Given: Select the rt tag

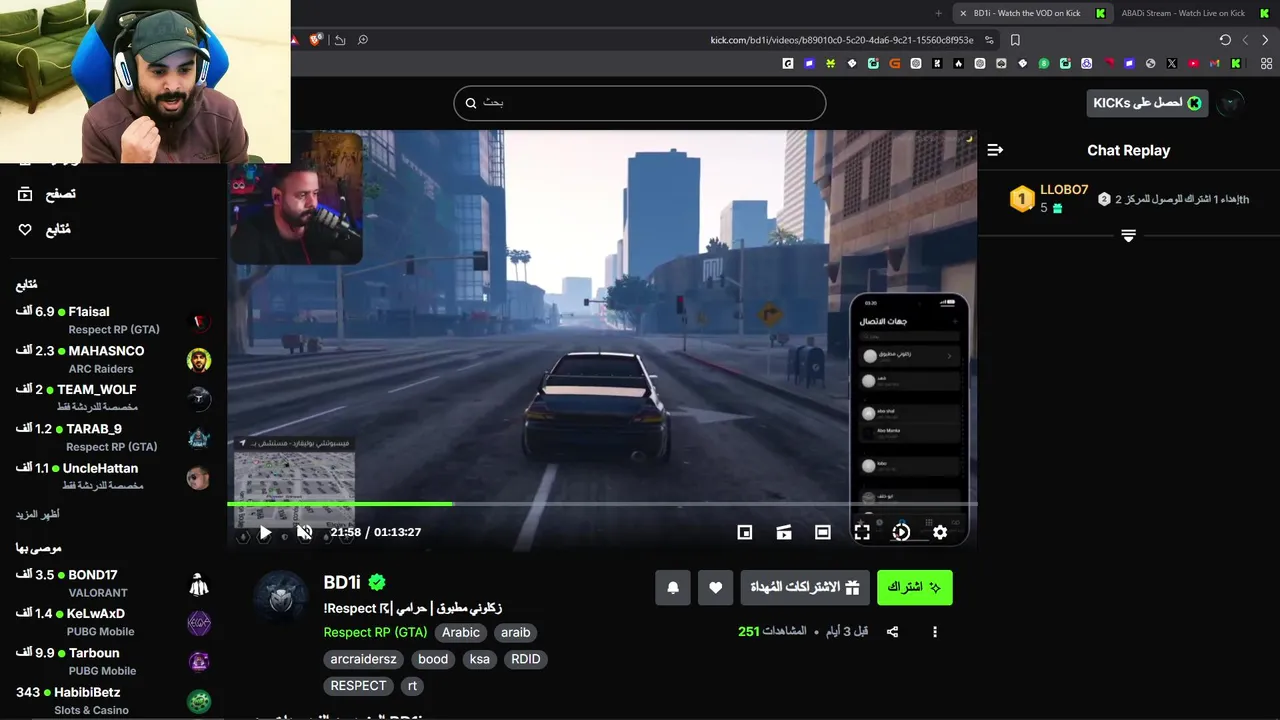Looking at the screenshot, I should [412, 686].
